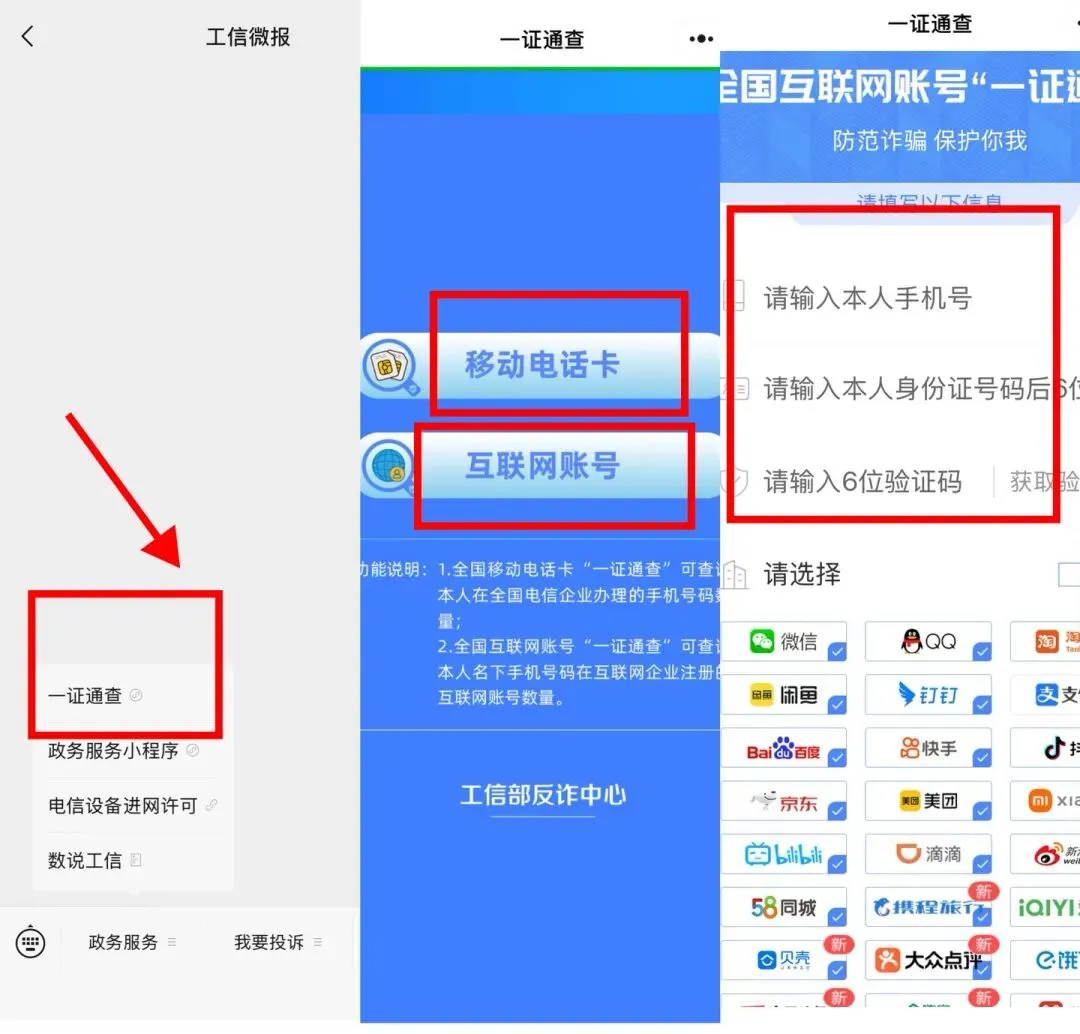Toggle 闲鱼 selection checkbox

point(837,705)
